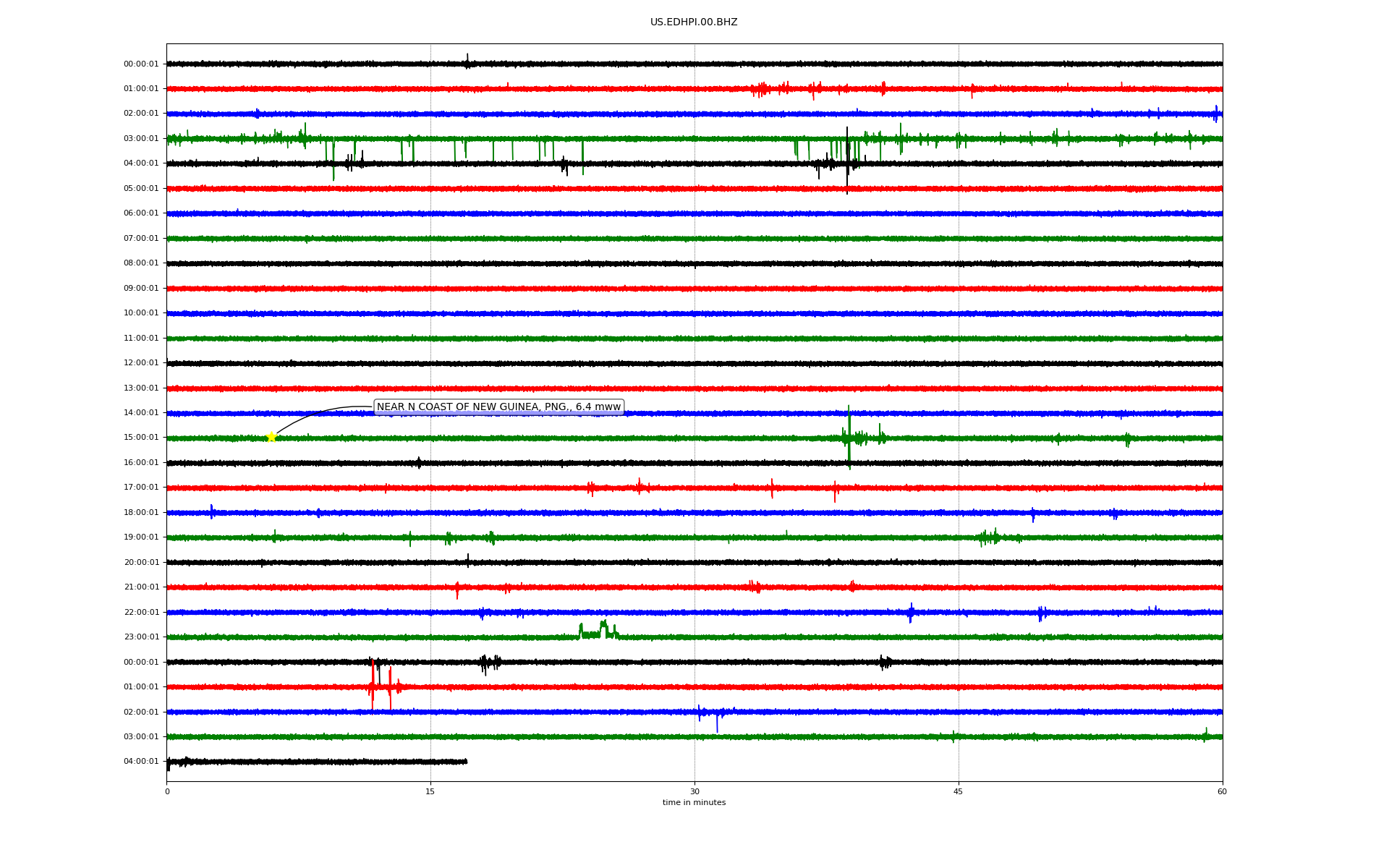1389x868 pixels.
Task: Click the 21:00:01 row label
Action: pyautogui.click(x=141, y=587)
